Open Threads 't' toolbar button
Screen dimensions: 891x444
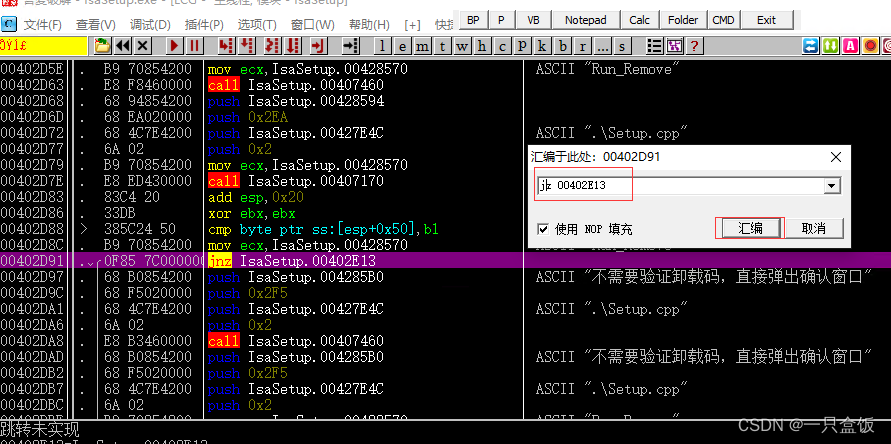[443, 46]
